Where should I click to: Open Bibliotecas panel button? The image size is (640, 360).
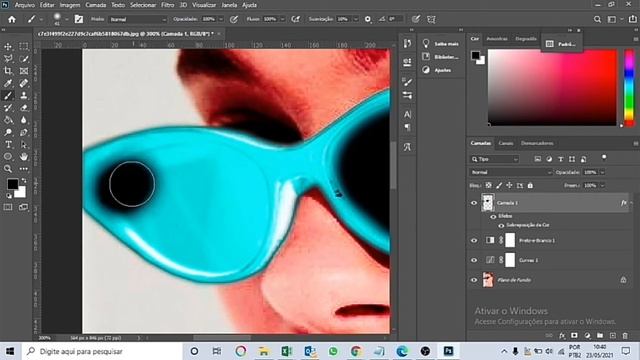point(440,57)
